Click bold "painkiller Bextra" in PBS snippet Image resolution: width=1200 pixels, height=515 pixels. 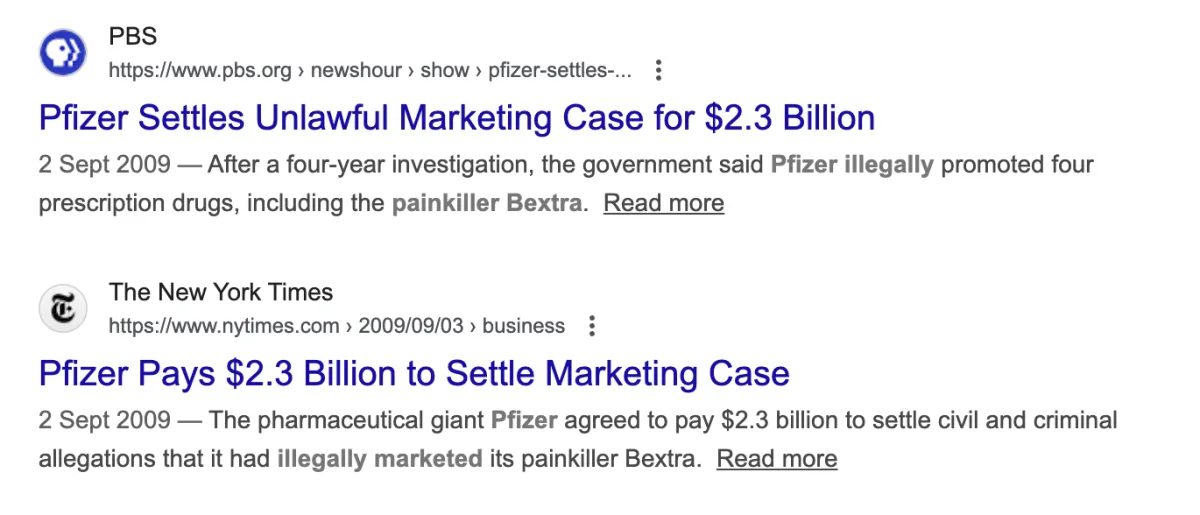486,203
